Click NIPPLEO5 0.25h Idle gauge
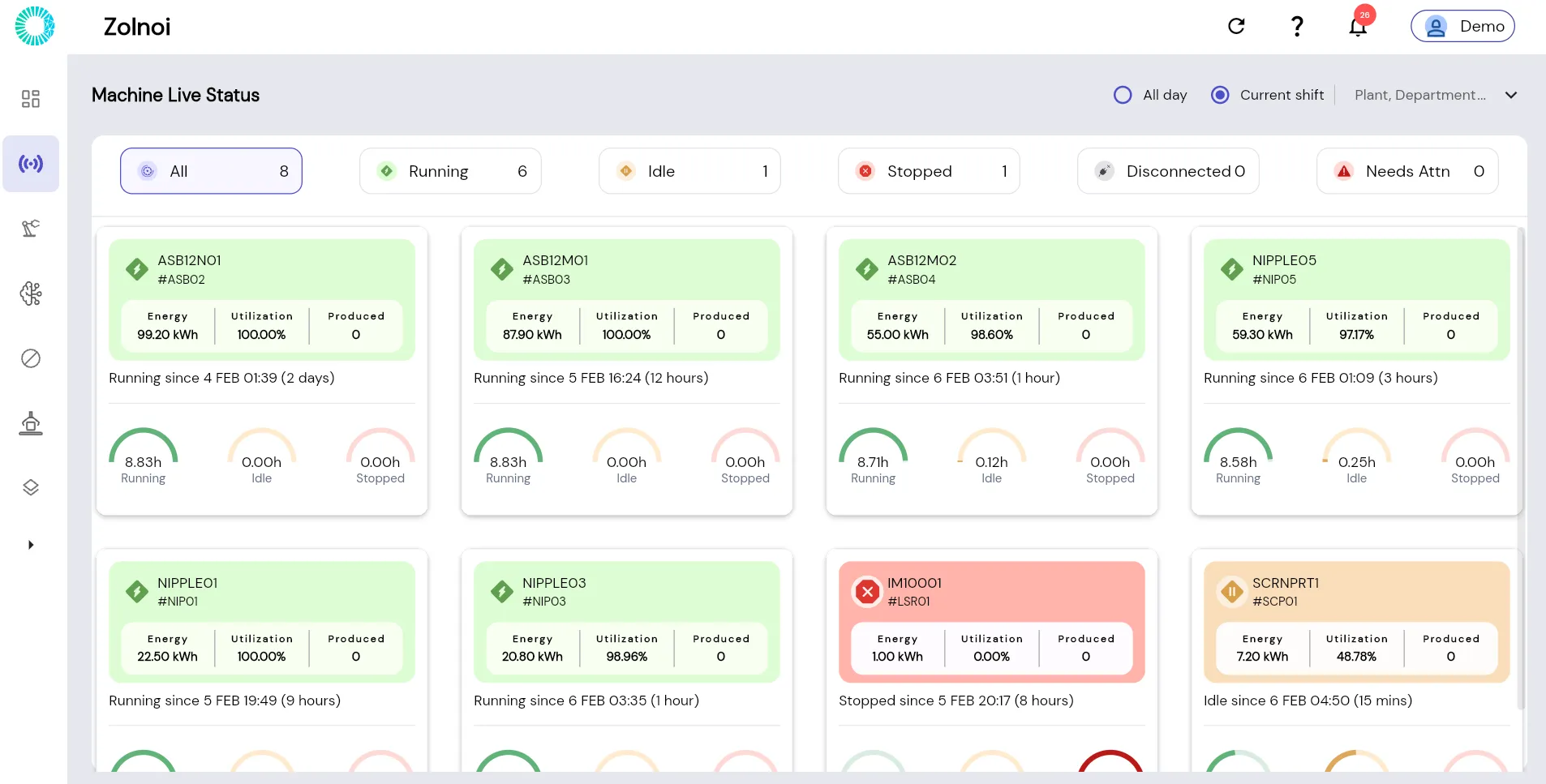Screen dimensions: 1546x784 tap(1357, 456)
